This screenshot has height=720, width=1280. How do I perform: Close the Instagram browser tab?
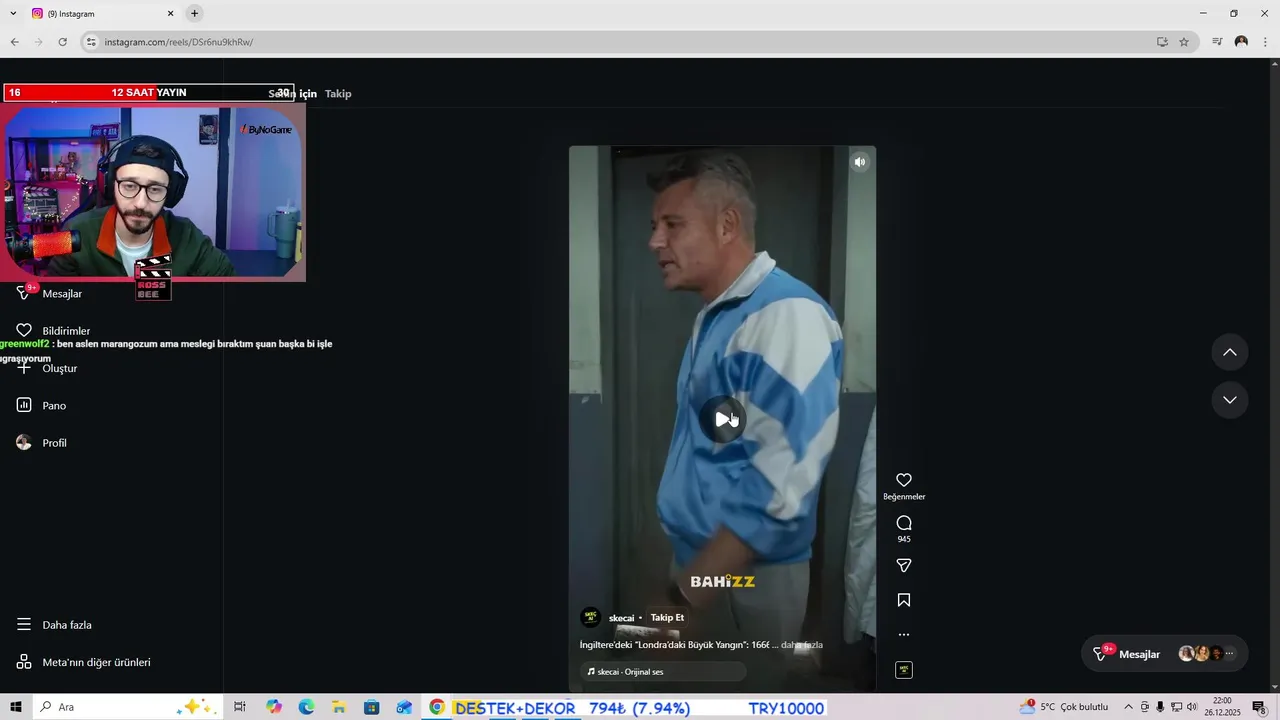(170, 14)
